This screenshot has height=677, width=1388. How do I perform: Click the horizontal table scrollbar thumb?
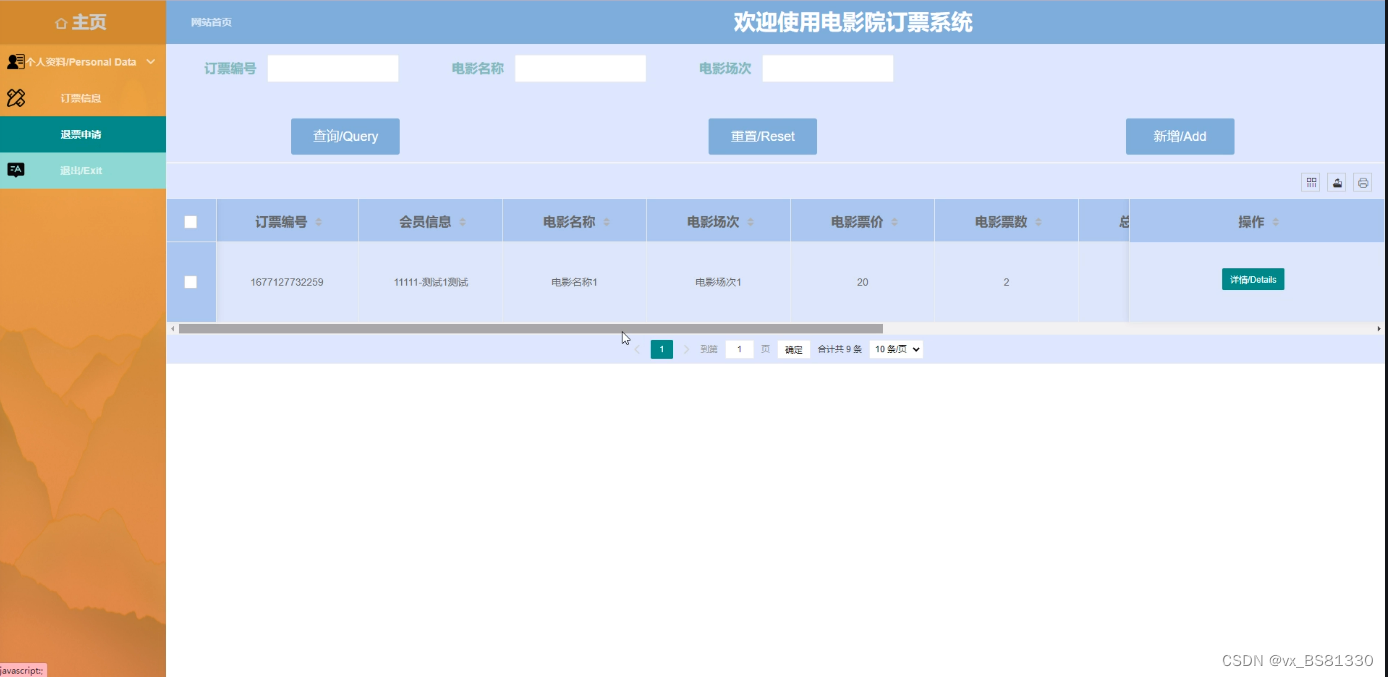pos(531,328)
